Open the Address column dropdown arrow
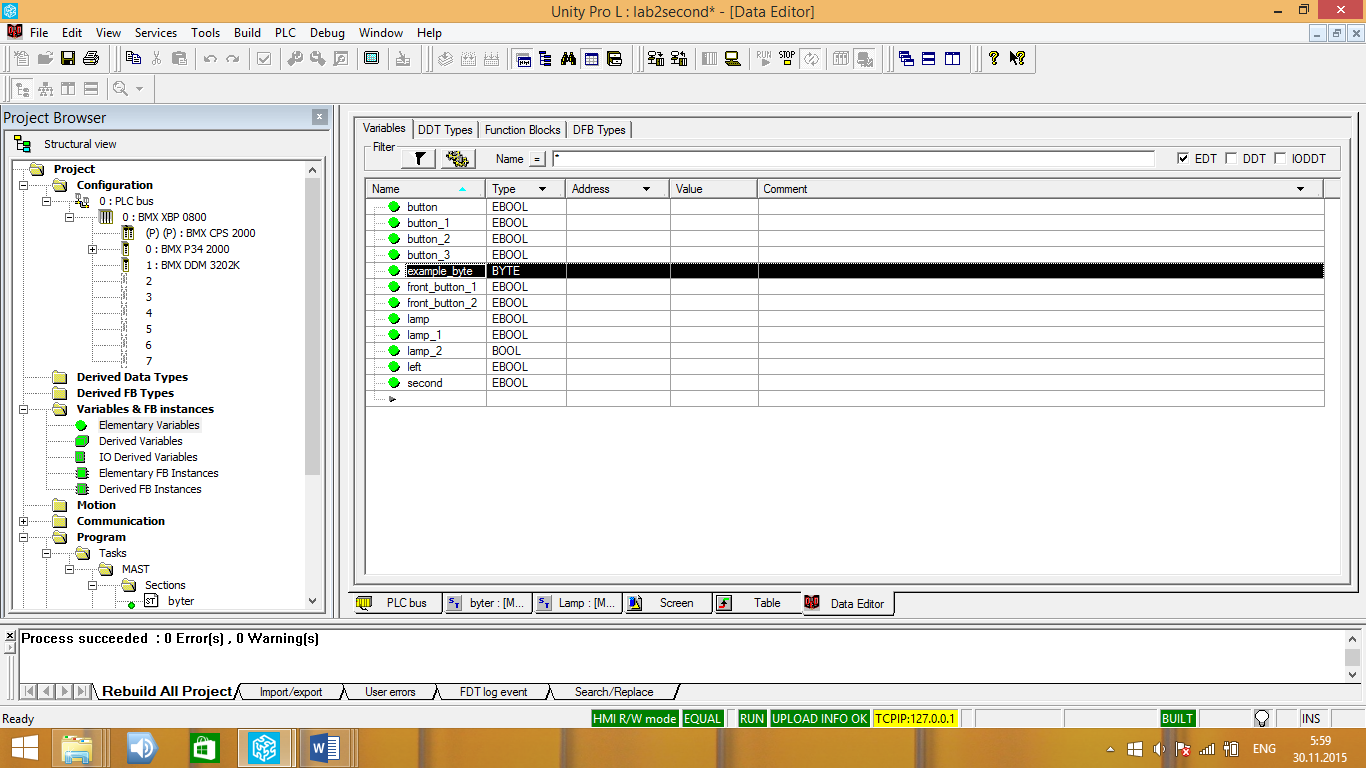 point(646,189)
